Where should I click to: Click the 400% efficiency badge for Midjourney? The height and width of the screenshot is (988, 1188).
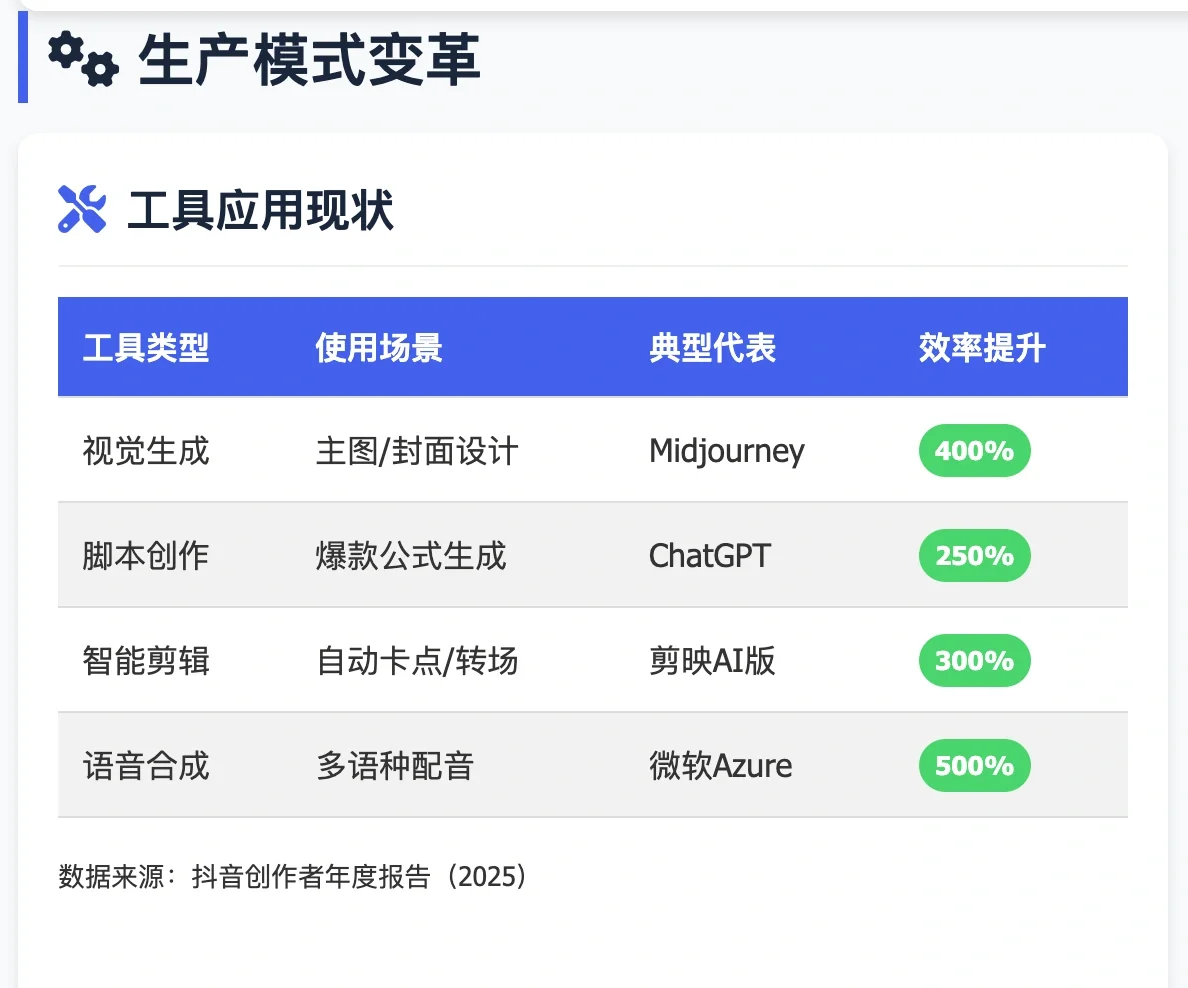pyautogui.click(x=974, y=451)
